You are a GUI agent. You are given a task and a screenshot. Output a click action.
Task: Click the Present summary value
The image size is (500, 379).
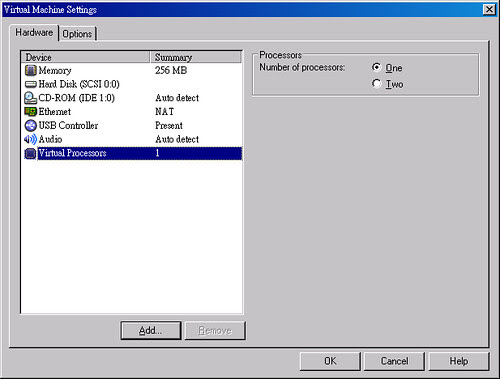[x=169, y=125]
